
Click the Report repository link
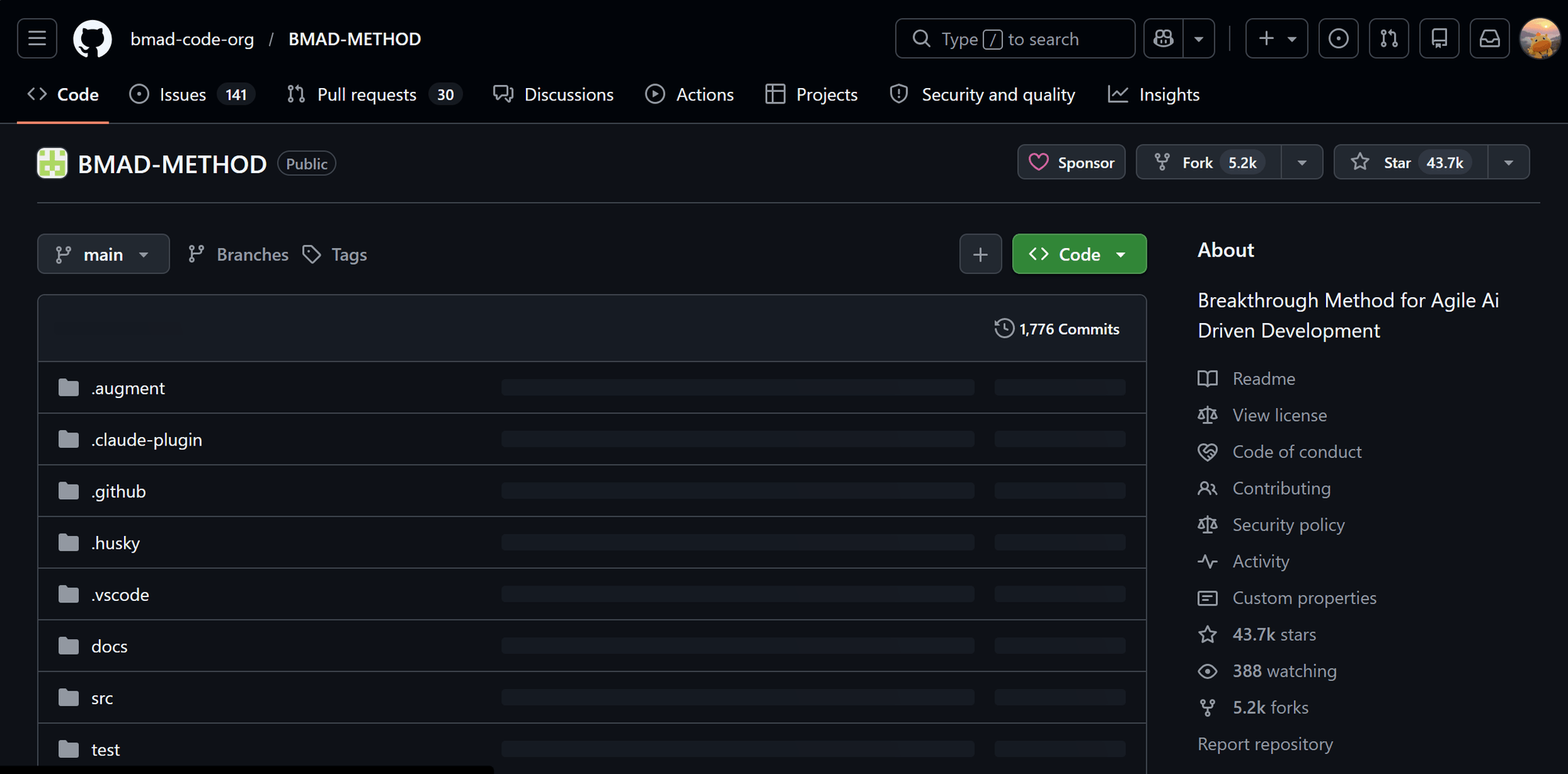coord(1265,744)
